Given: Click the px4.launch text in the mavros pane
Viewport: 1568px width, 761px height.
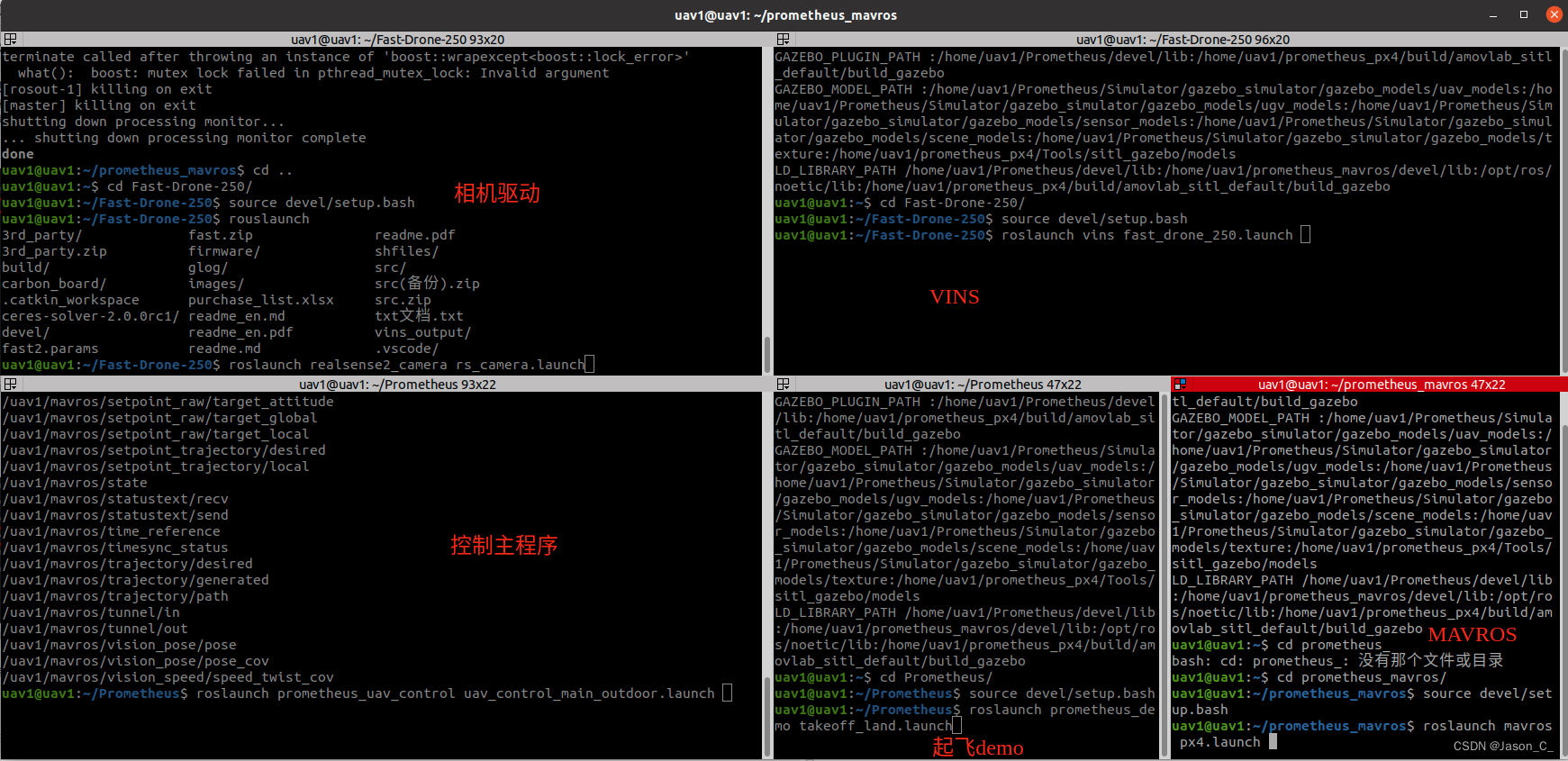Looking at the screenshot, I should (x=1219, y=742).
